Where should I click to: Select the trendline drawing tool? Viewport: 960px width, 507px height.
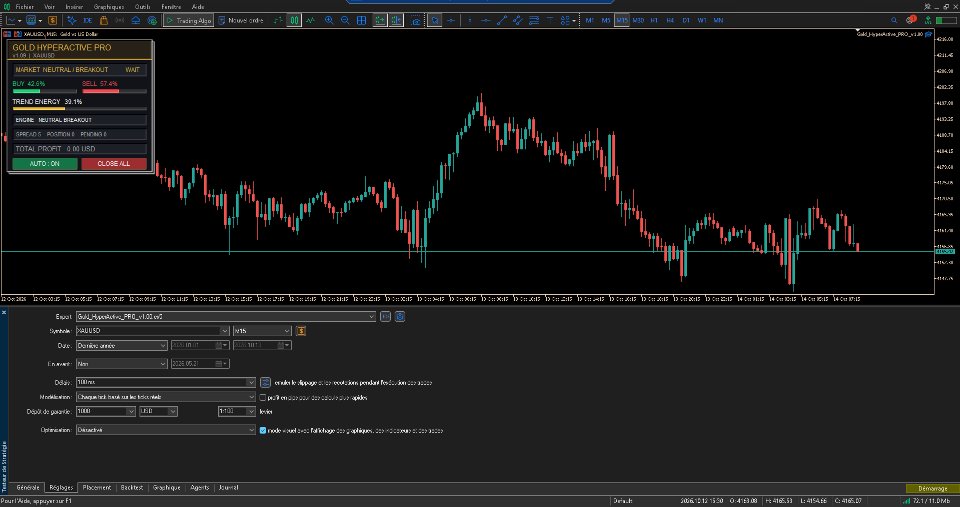[502, 20]
